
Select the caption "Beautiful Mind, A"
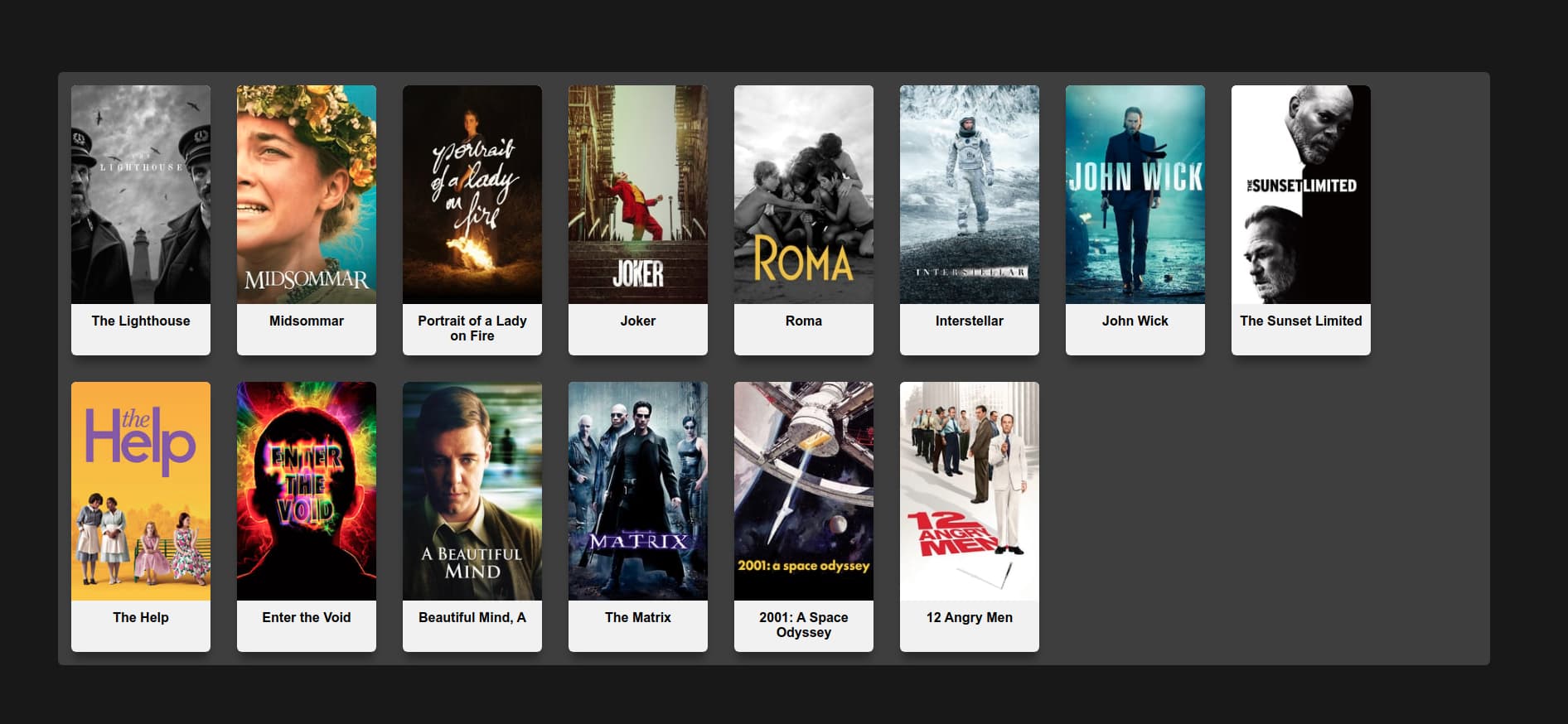click(472, 618)
